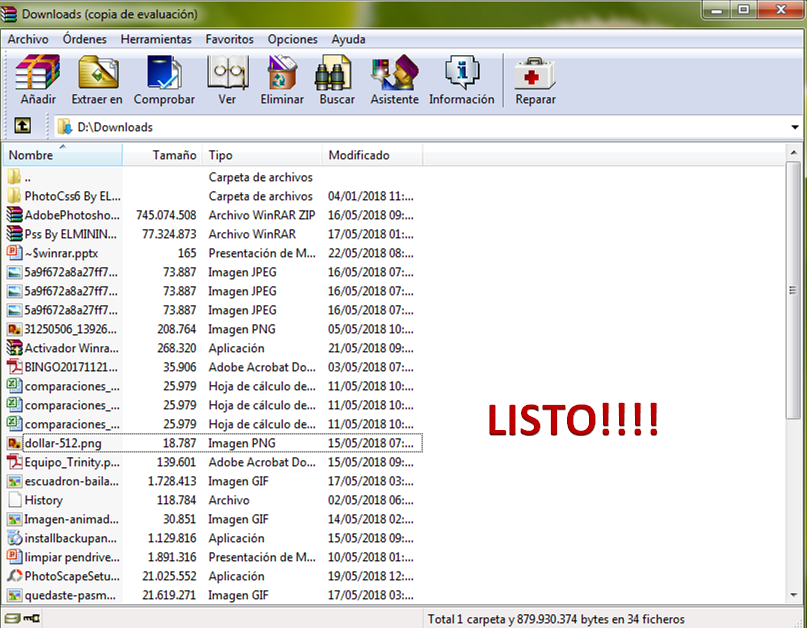Select the Activador Winra... application icon
This screenshot has width=807, height=628.
tap(14, 348)
